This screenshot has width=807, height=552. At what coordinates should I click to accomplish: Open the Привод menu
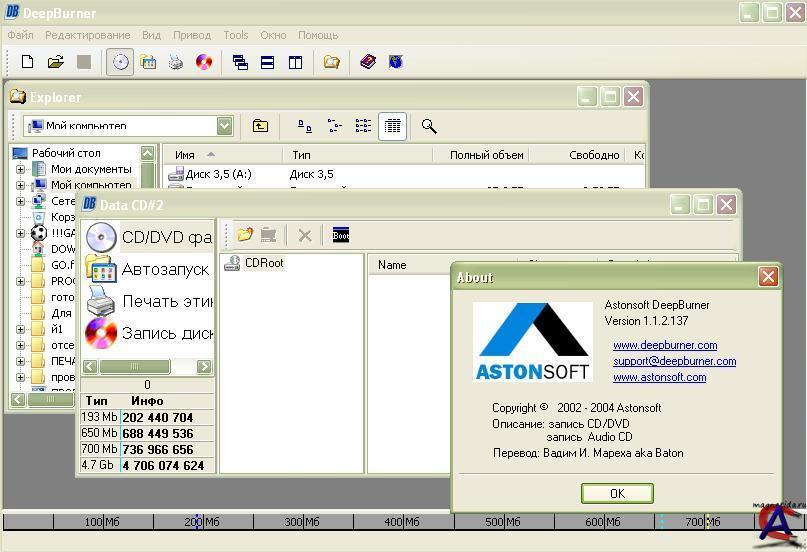tap(192, 35)
